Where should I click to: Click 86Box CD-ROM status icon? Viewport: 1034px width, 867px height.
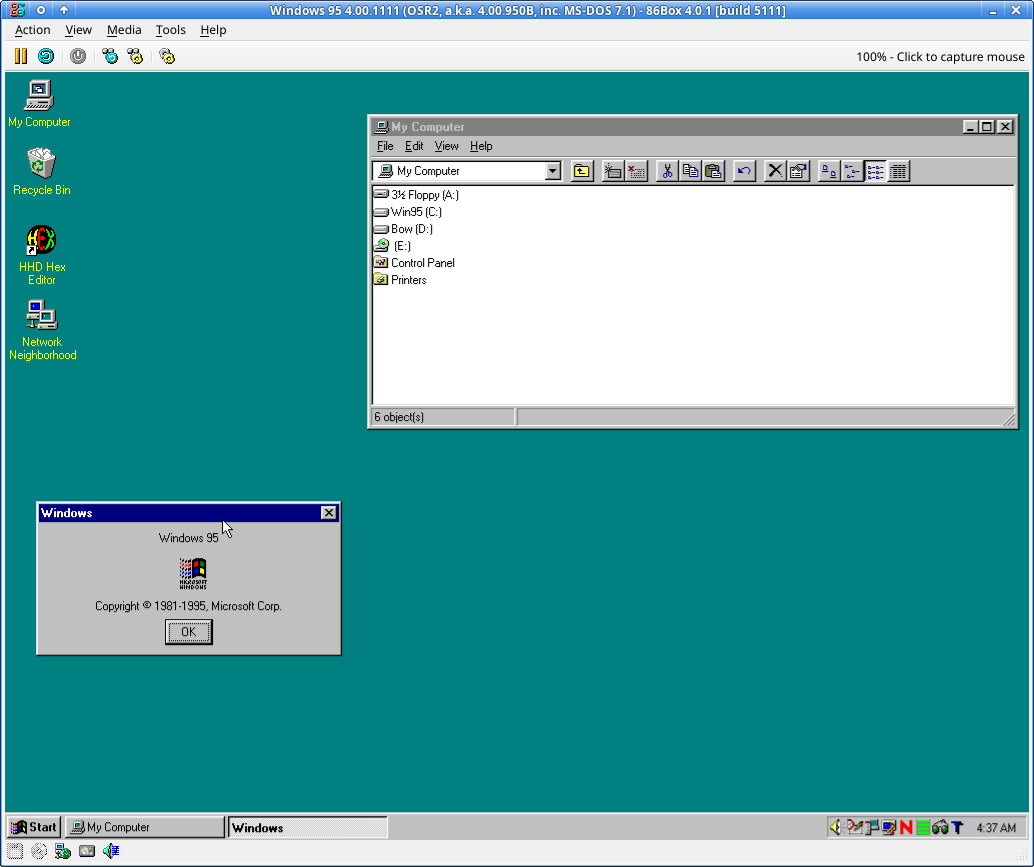[x=39, y=851]
